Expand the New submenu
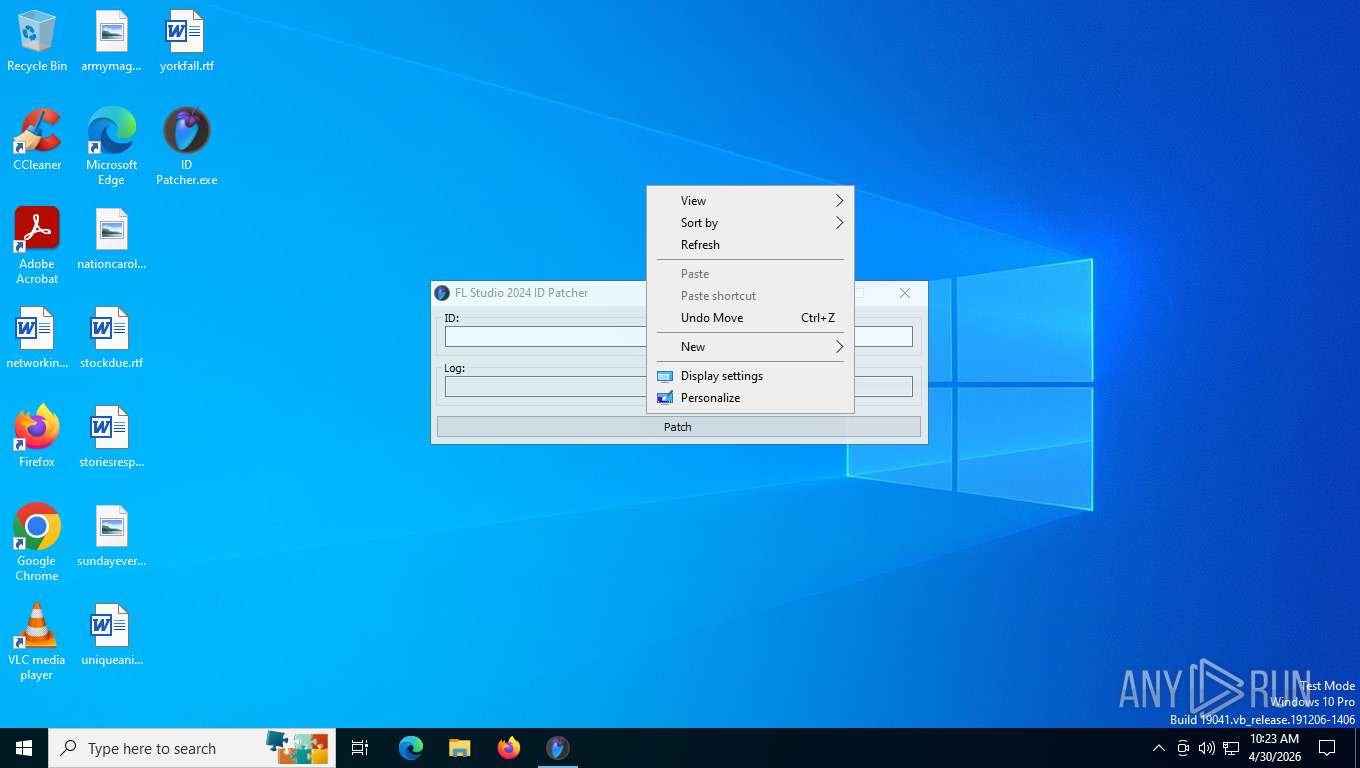This screenshot has width=1360, height=768. [750, 347]
